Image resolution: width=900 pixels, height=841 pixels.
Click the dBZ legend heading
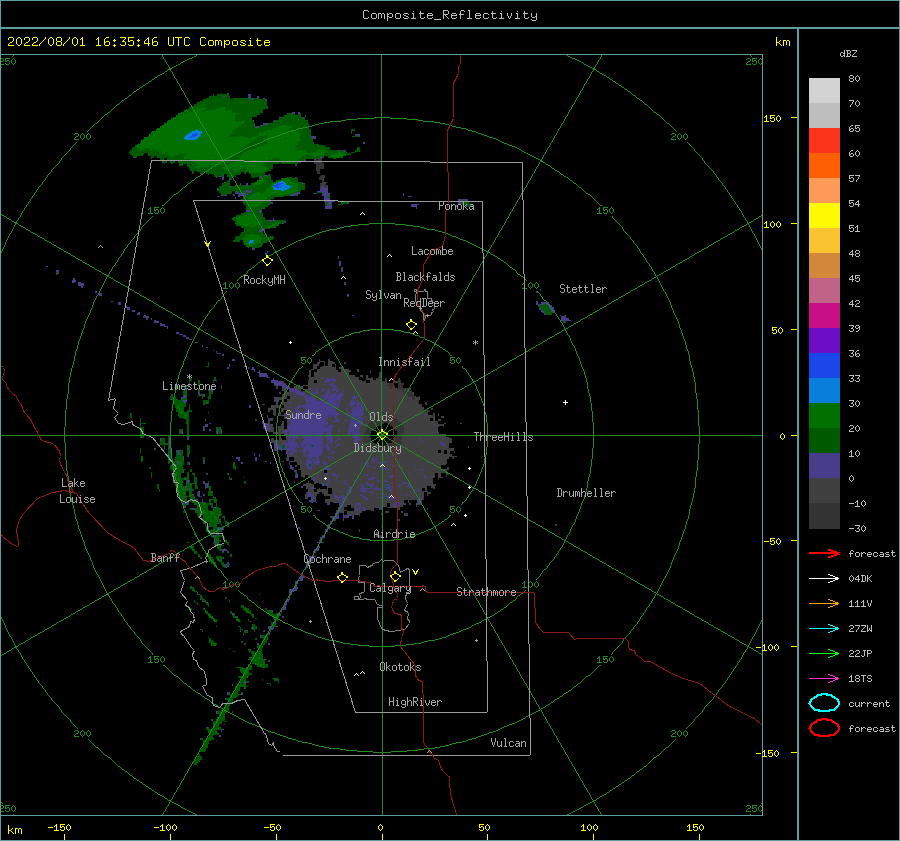pyautogui.click(x=848, y=53)
